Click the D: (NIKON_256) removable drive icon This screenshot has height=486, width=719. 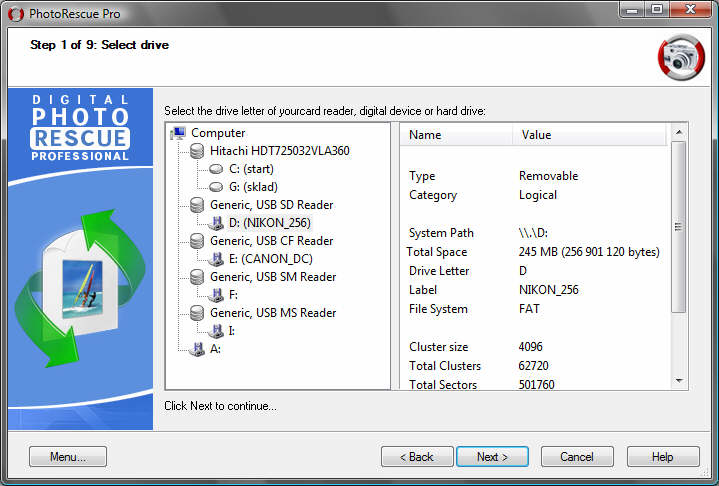[x=216, y=223]
